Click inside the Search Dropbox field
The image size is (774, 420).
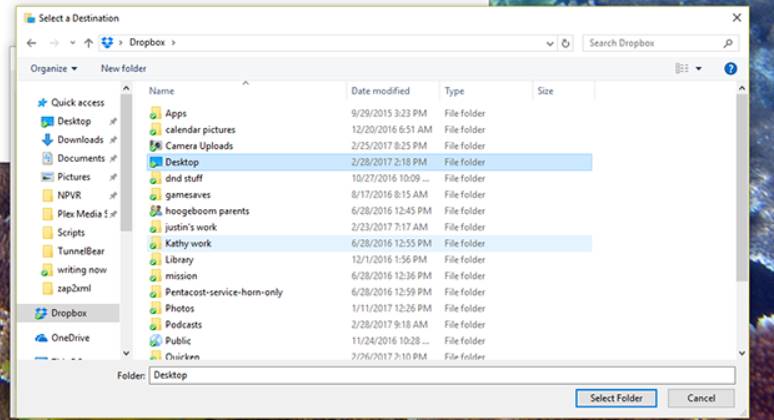click(x=655, y=43)
